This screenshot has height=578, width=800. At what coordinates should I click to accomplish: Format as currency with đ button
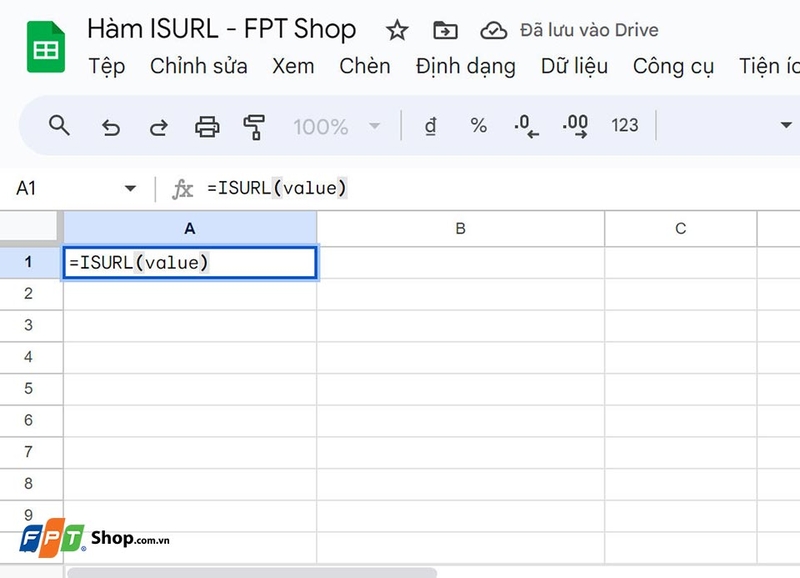(x=431, y=126)
